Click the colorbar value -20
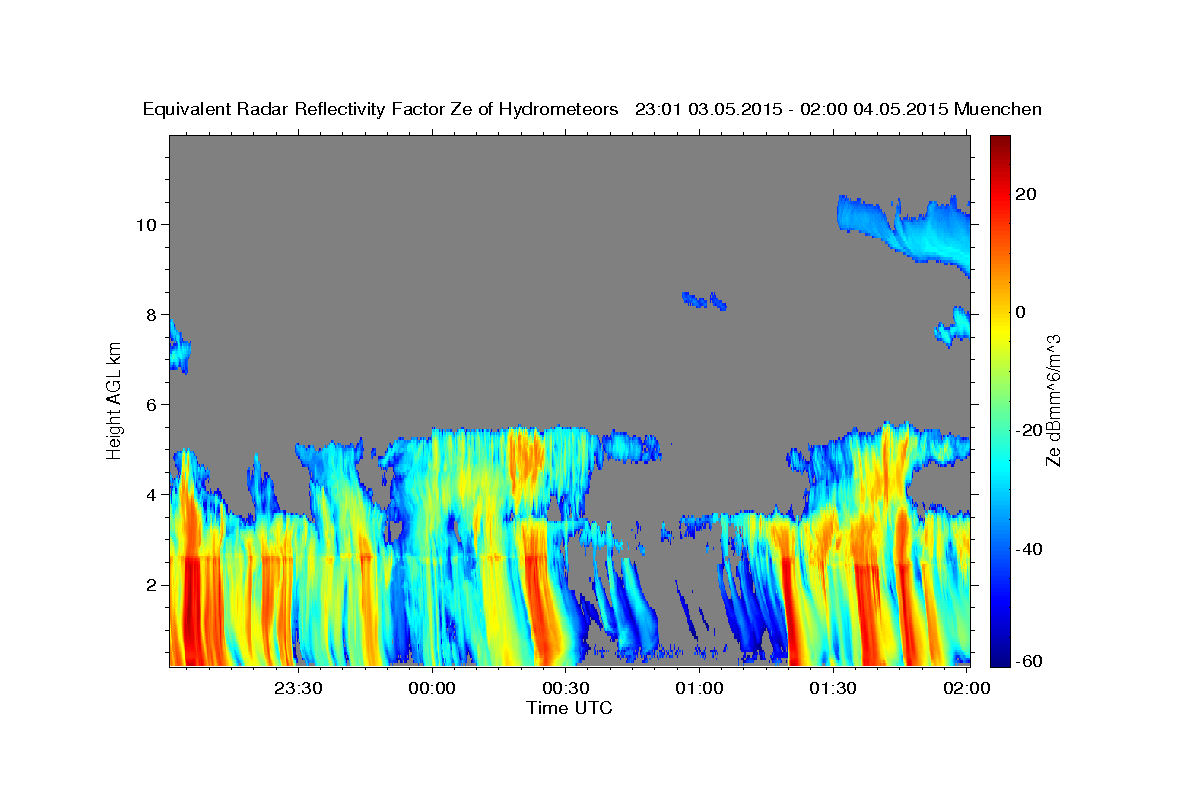Viewport: 1200px width, 800px height. pos(1029,430)
